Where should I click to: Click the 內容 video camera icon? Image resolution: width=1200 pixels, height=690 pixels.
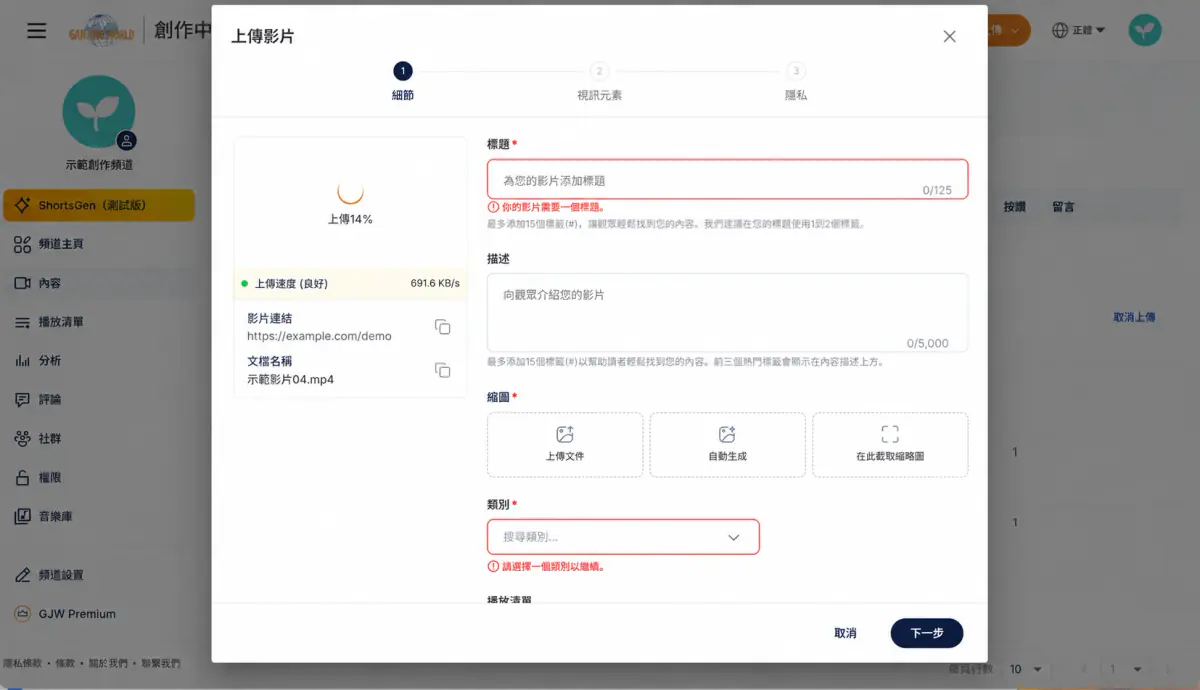(x=22, y=283)
